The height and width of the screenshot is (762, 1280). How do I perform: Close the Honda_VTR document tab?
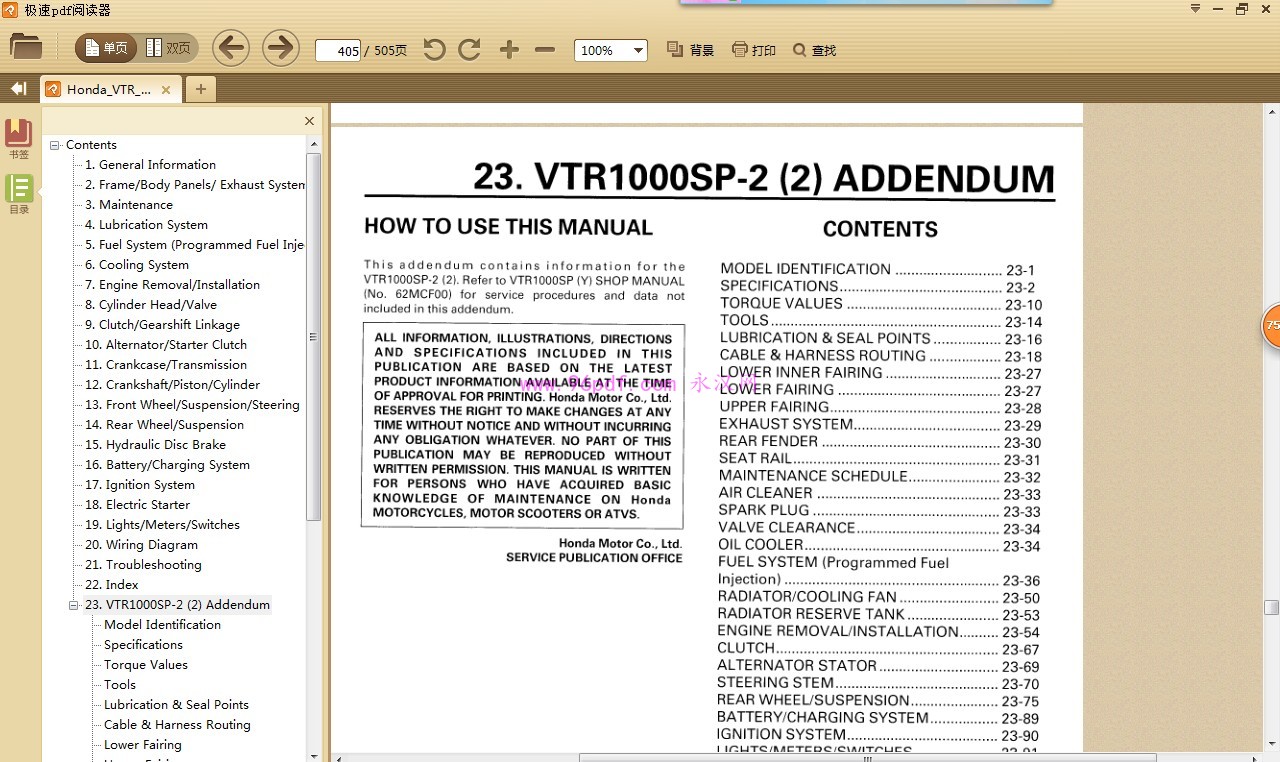click(x=166, y=89)
